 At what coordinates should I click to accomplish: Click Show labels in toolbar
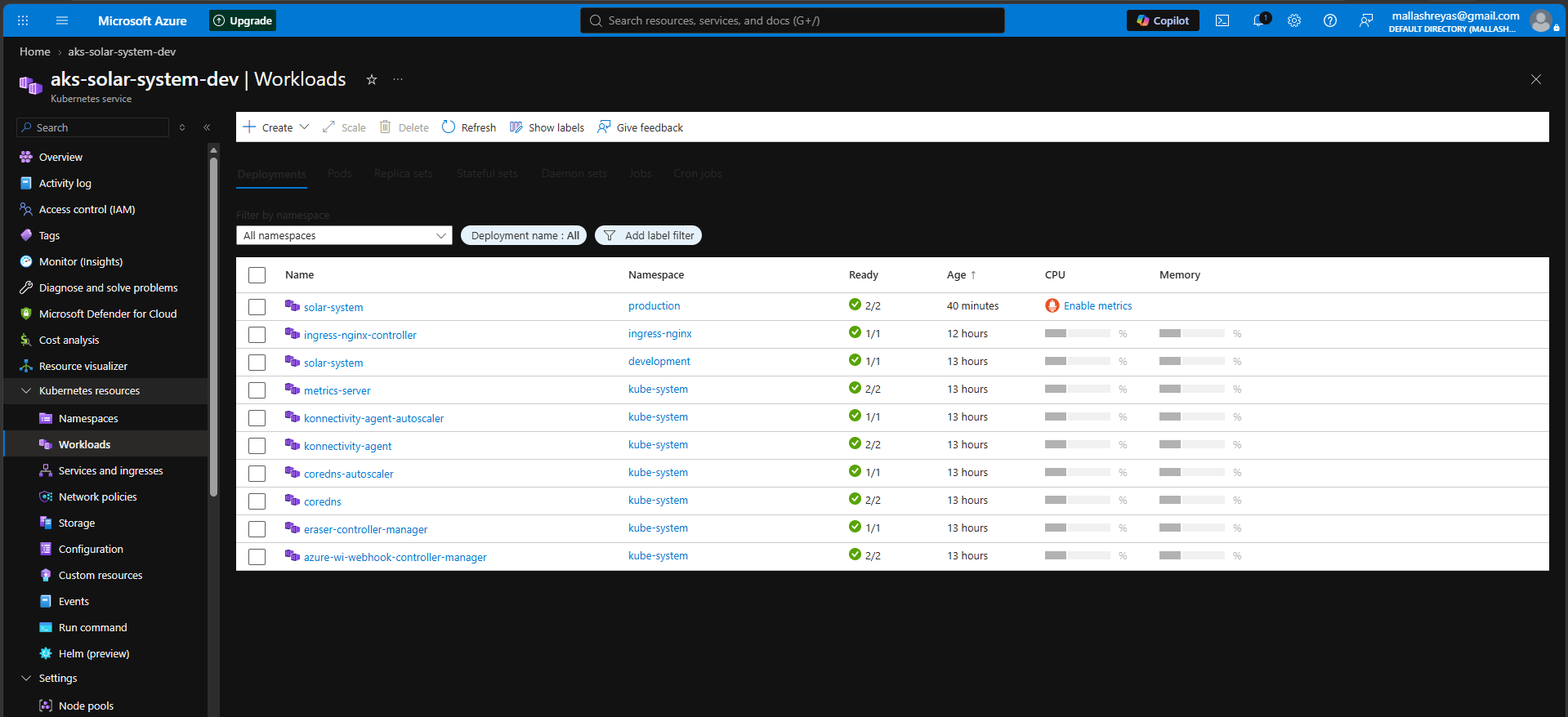tap(547, 127)
